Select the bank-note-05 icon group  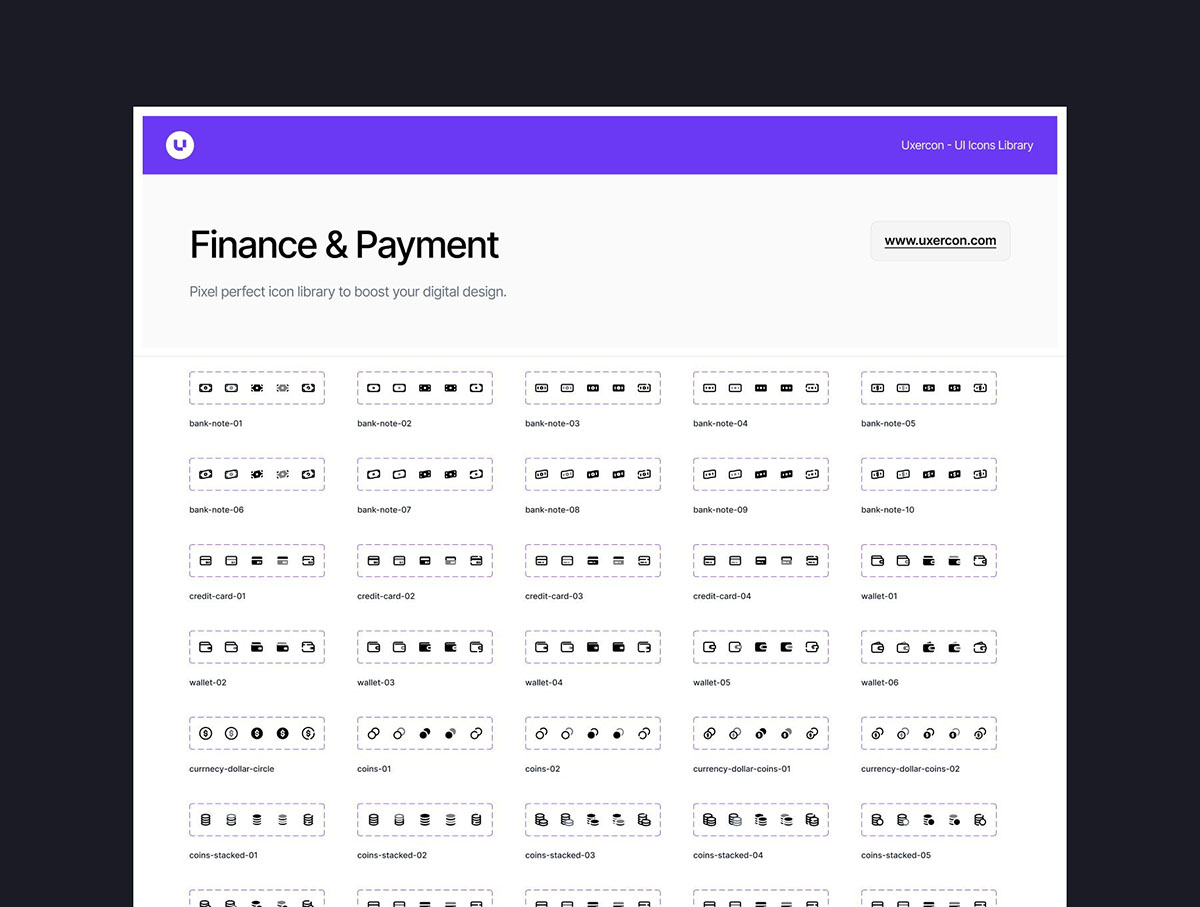929,387
